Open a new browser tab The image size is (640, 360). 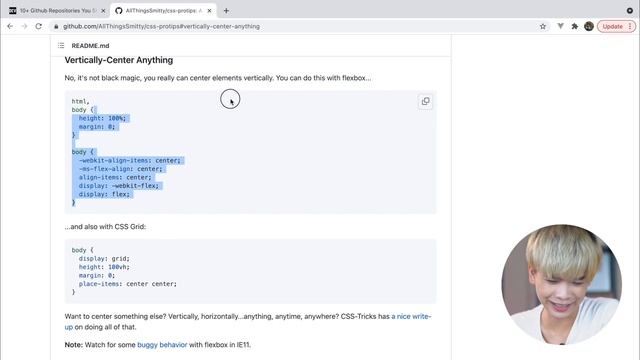[x=226, y=11]
